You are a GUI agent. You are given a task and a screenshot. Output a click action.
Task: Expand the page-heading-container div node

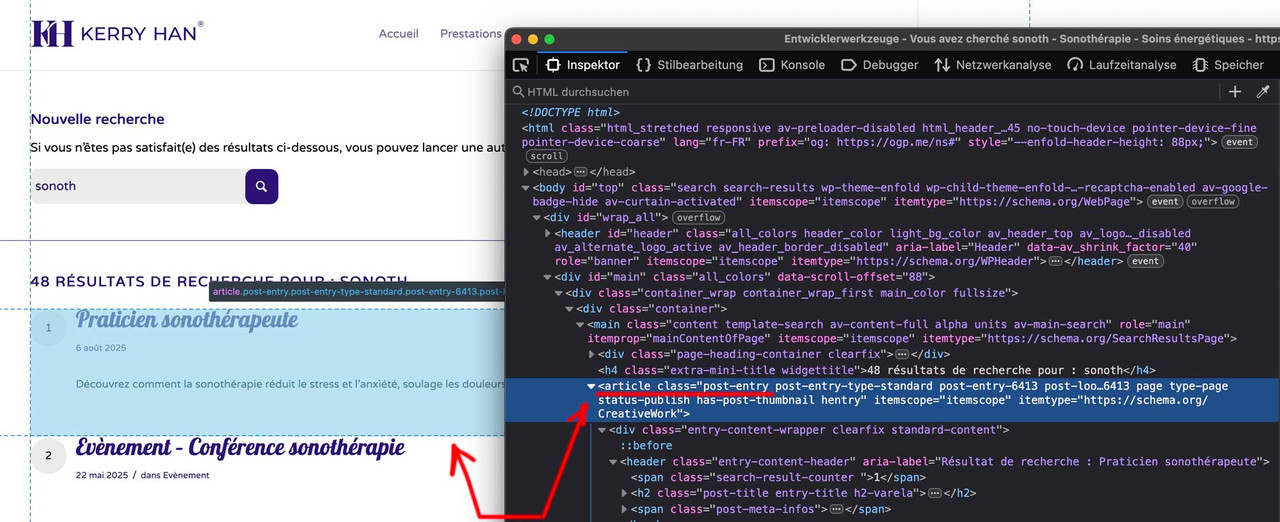tap(592, 354)
